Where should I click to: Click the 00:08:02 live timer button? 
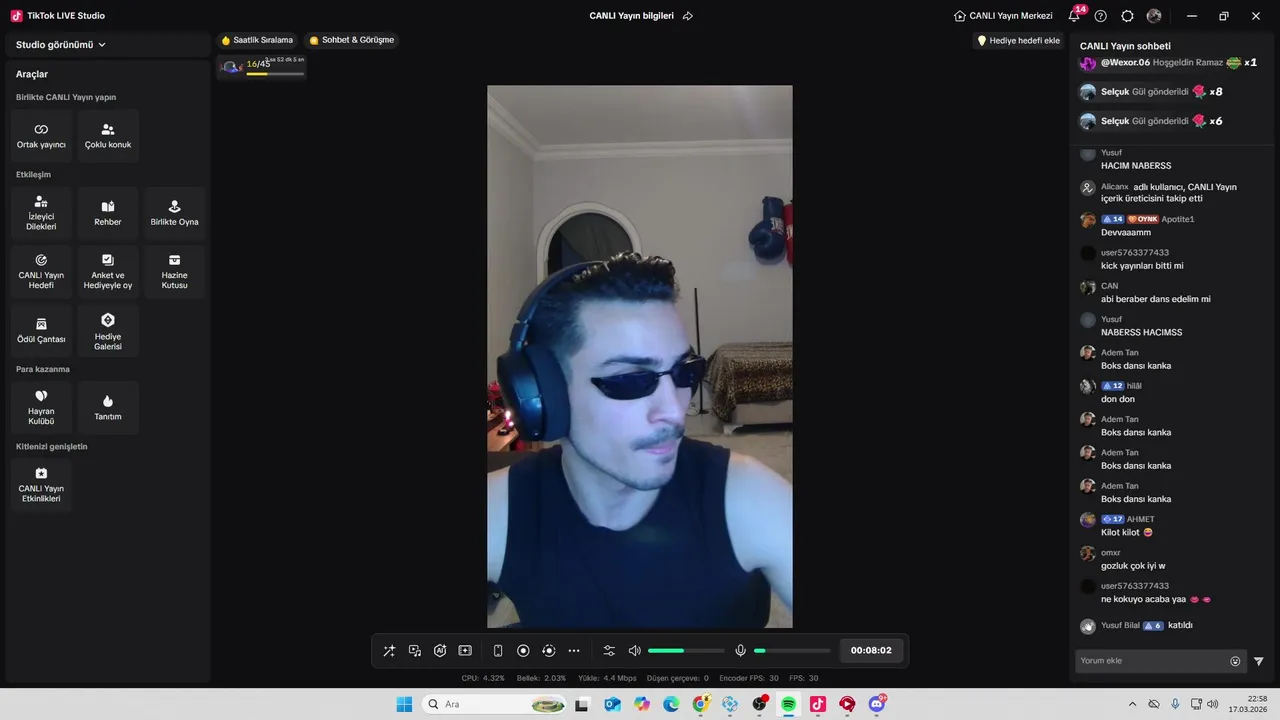[871, 651]
